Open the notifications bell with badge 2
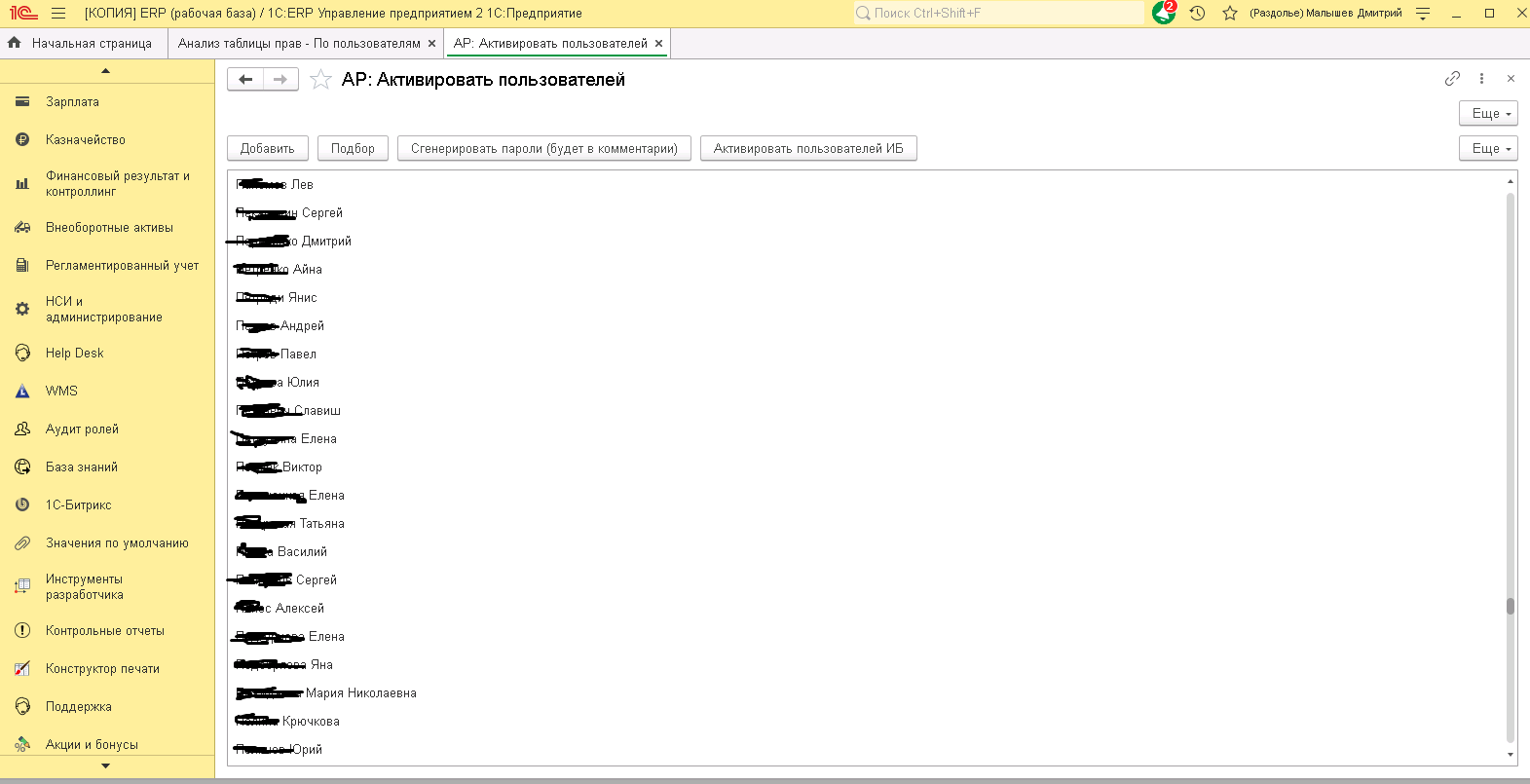The height and width of the screenshot is (784, 1530). [x=1164, y=13]
